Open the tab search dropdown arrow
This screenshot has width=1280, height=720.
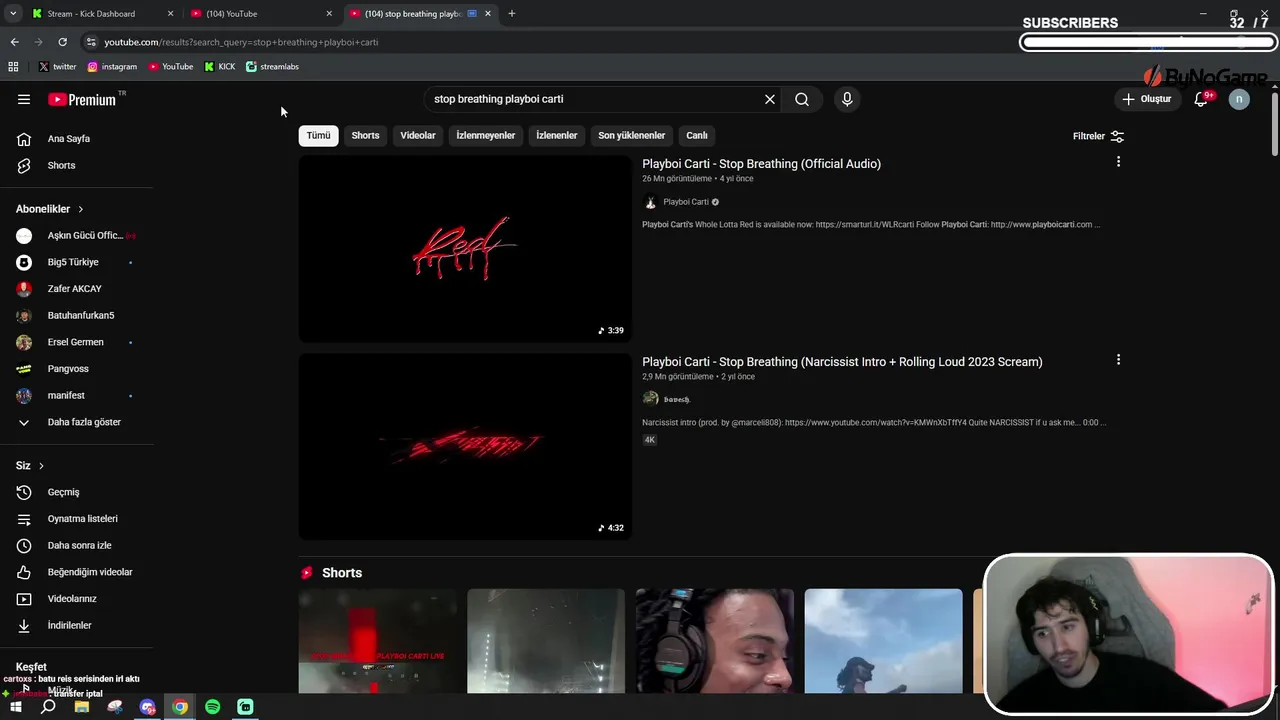coord(13,14)
